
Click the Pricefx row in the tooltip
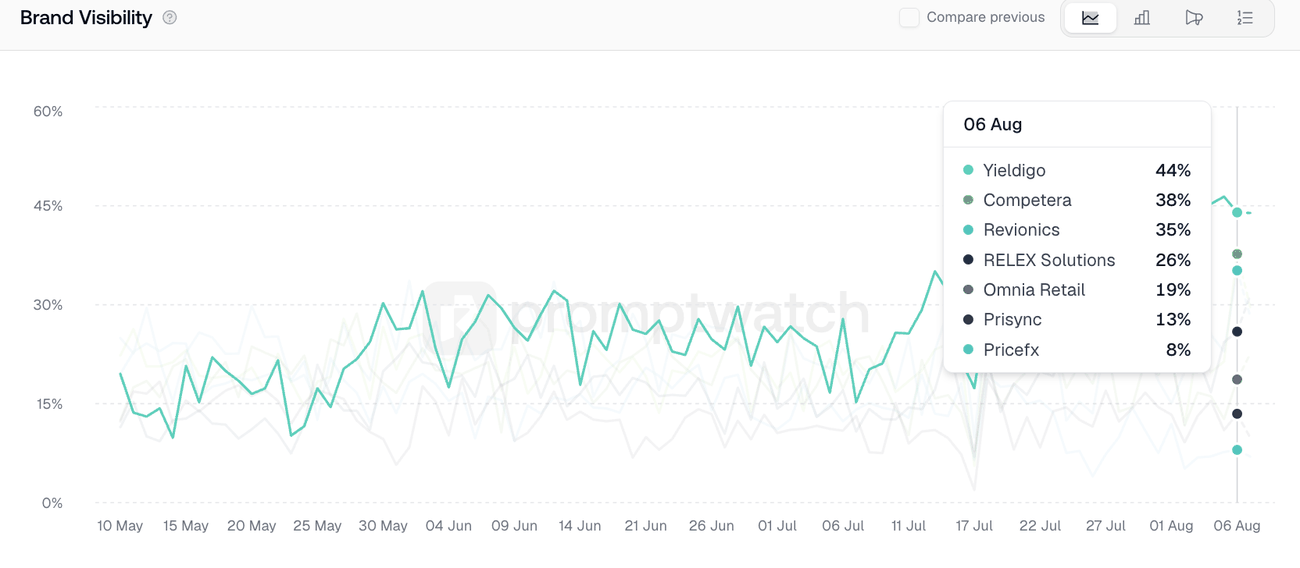(1077, 350)
